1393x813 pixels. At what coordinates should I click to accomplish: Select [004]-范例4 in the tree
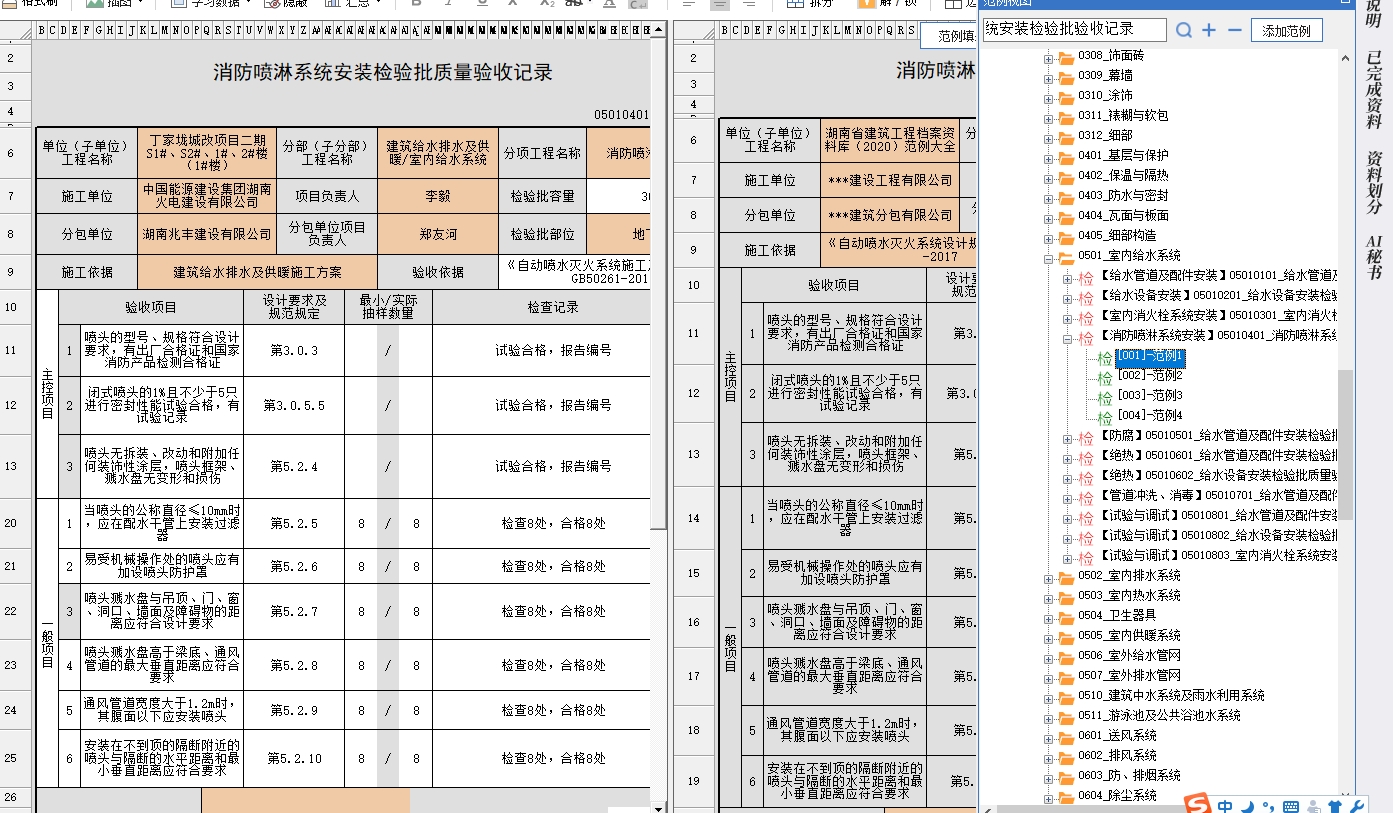1150,416
